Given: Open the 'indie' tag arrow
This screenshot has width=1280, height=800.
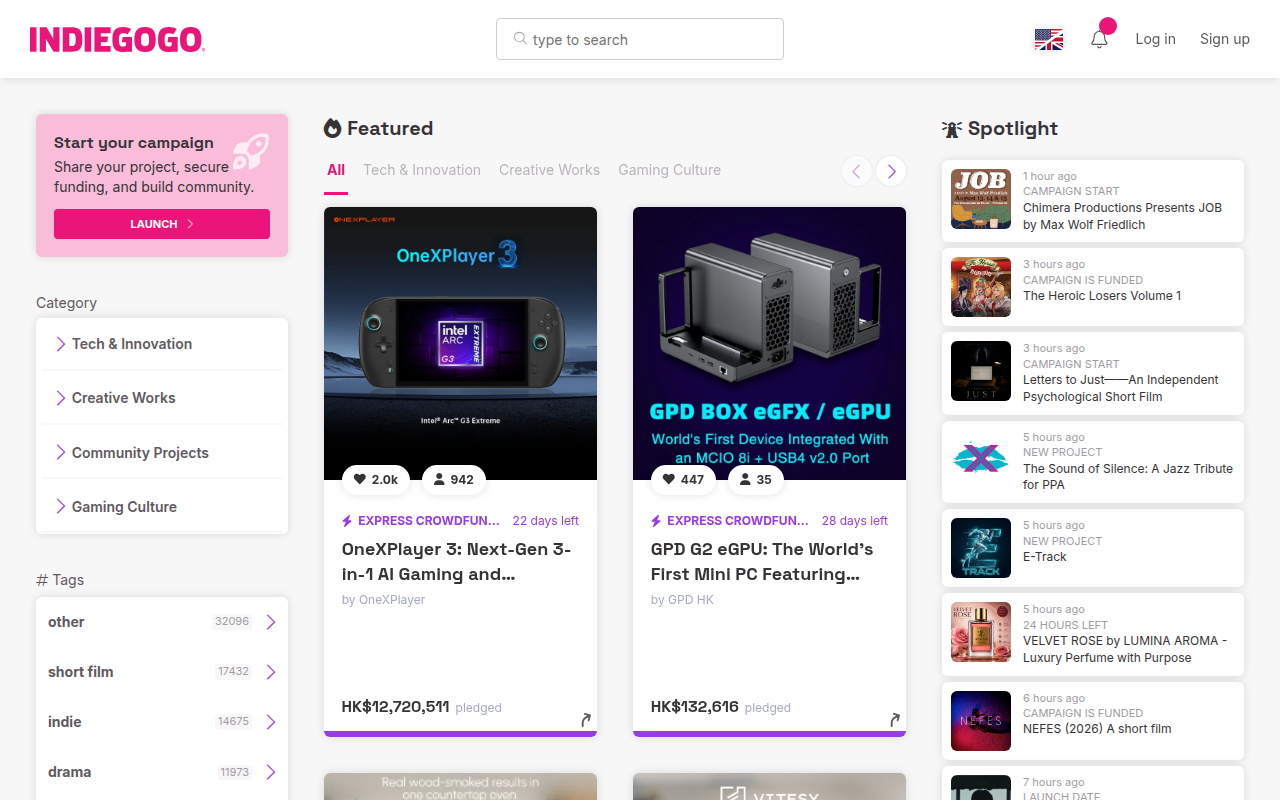Looking at the screenshot, I should click(x=270, y=722).
